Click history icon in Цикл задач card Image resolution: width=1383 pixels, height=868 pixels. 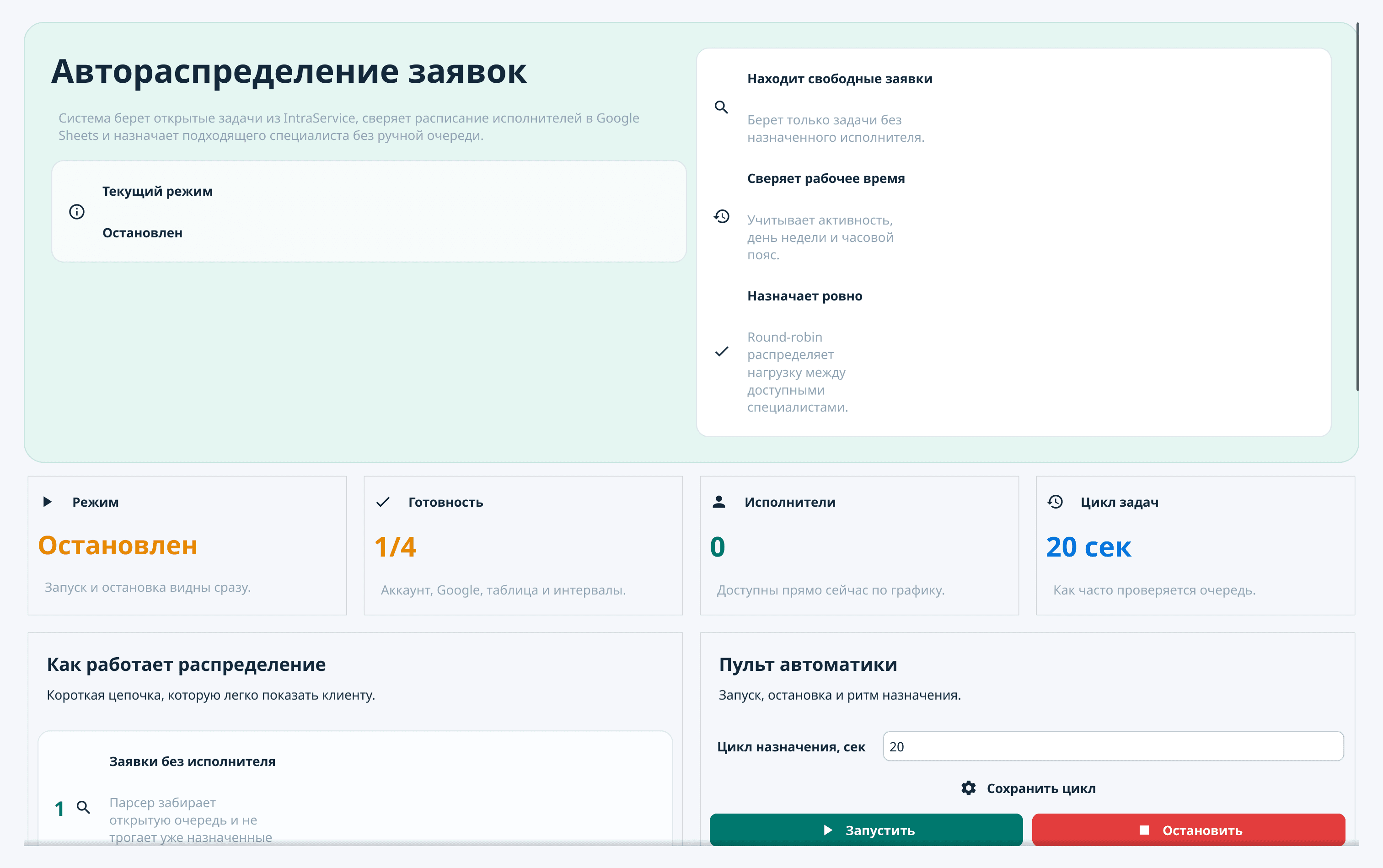[1055, 502]
